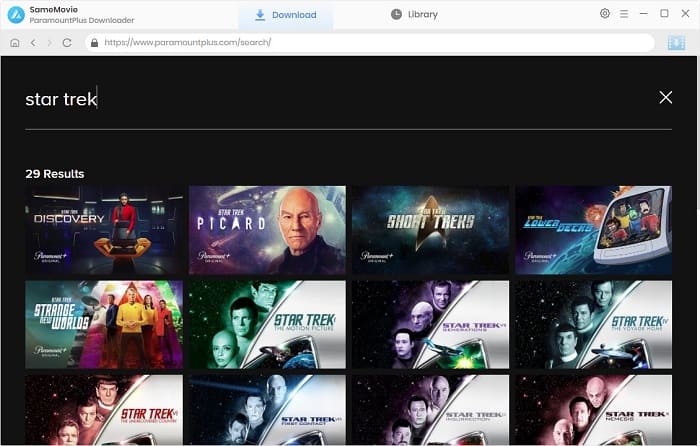The height and width of the screenshot is (446, 700).
Task: Click the padlock icon in address bar
Action: coord(94,42)
